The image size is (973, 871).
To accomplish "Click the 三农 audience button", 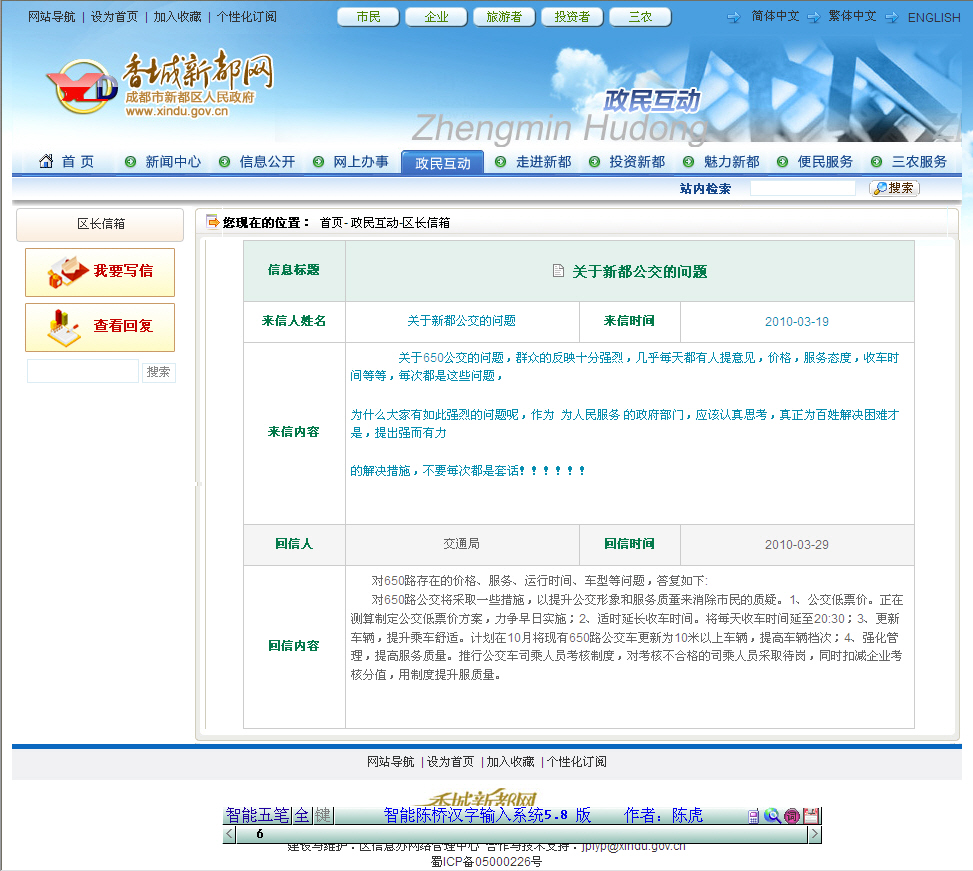I will pyautogui.click(x=640, y=17).
